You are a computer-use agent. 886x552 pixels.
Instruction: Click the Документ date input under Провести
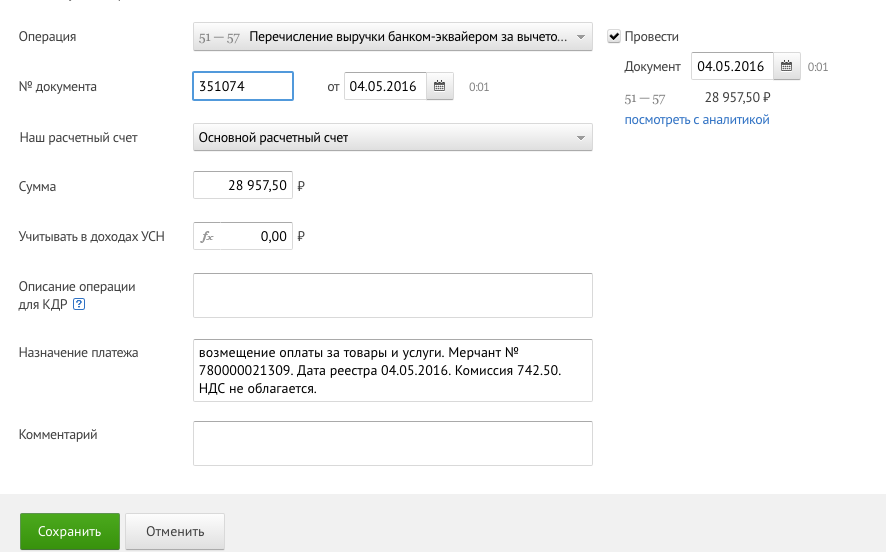(x=731, y=67)
